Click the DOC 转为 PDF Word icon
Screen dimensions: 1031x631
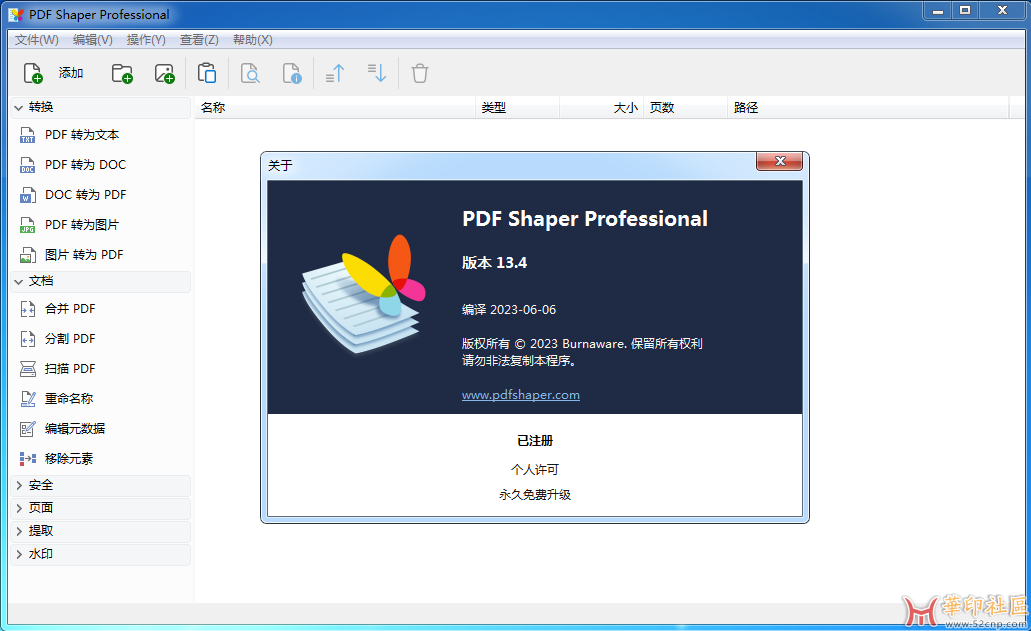click(28, 195)
